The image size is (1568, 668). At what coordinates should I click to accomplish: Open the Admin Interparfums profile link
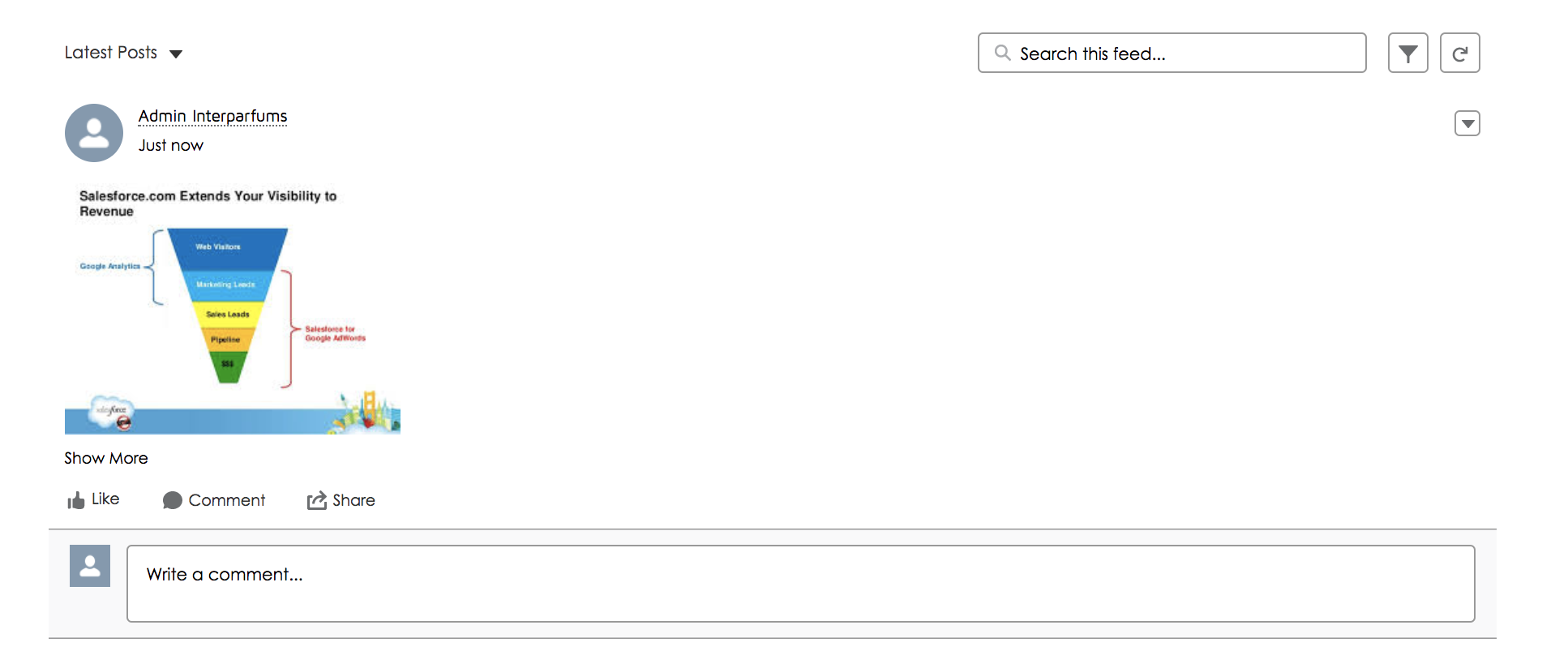tap(212, 116)
